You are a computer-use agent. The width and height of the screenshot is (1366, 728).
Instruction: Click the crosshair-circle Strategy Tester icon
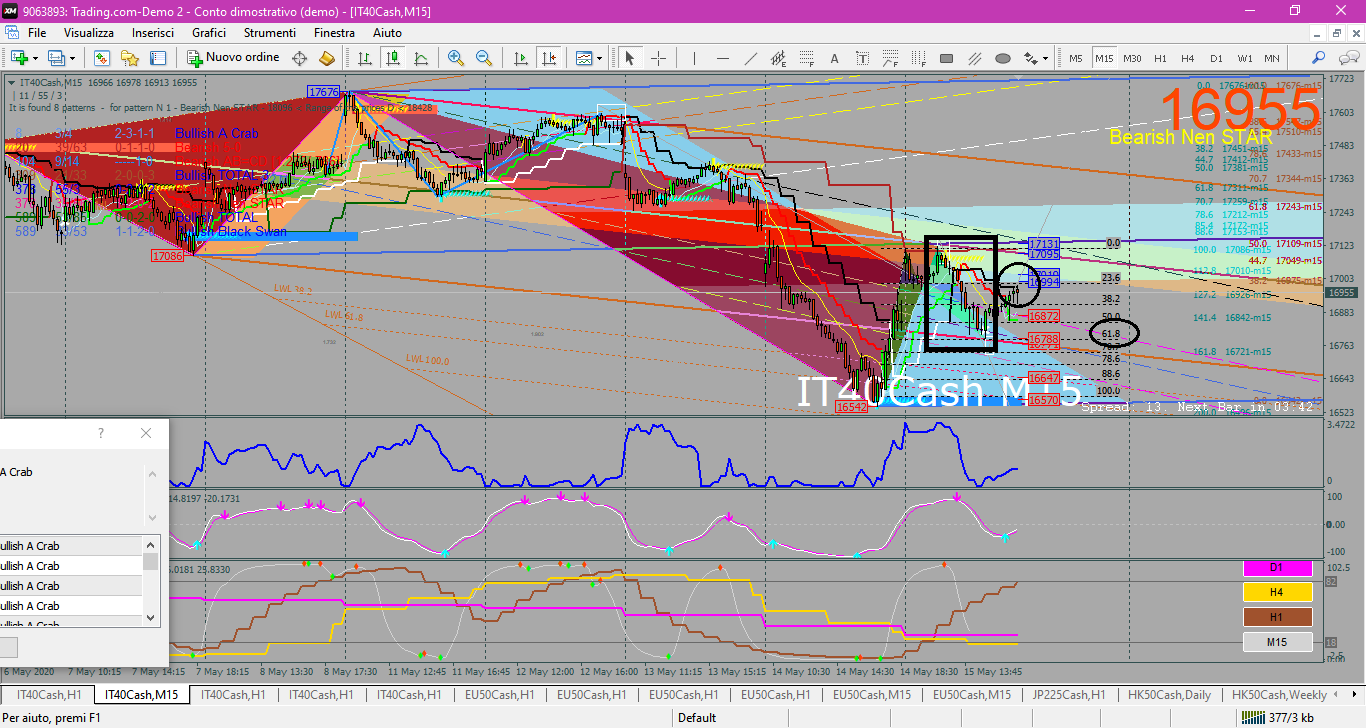click(x=299, y=58)
